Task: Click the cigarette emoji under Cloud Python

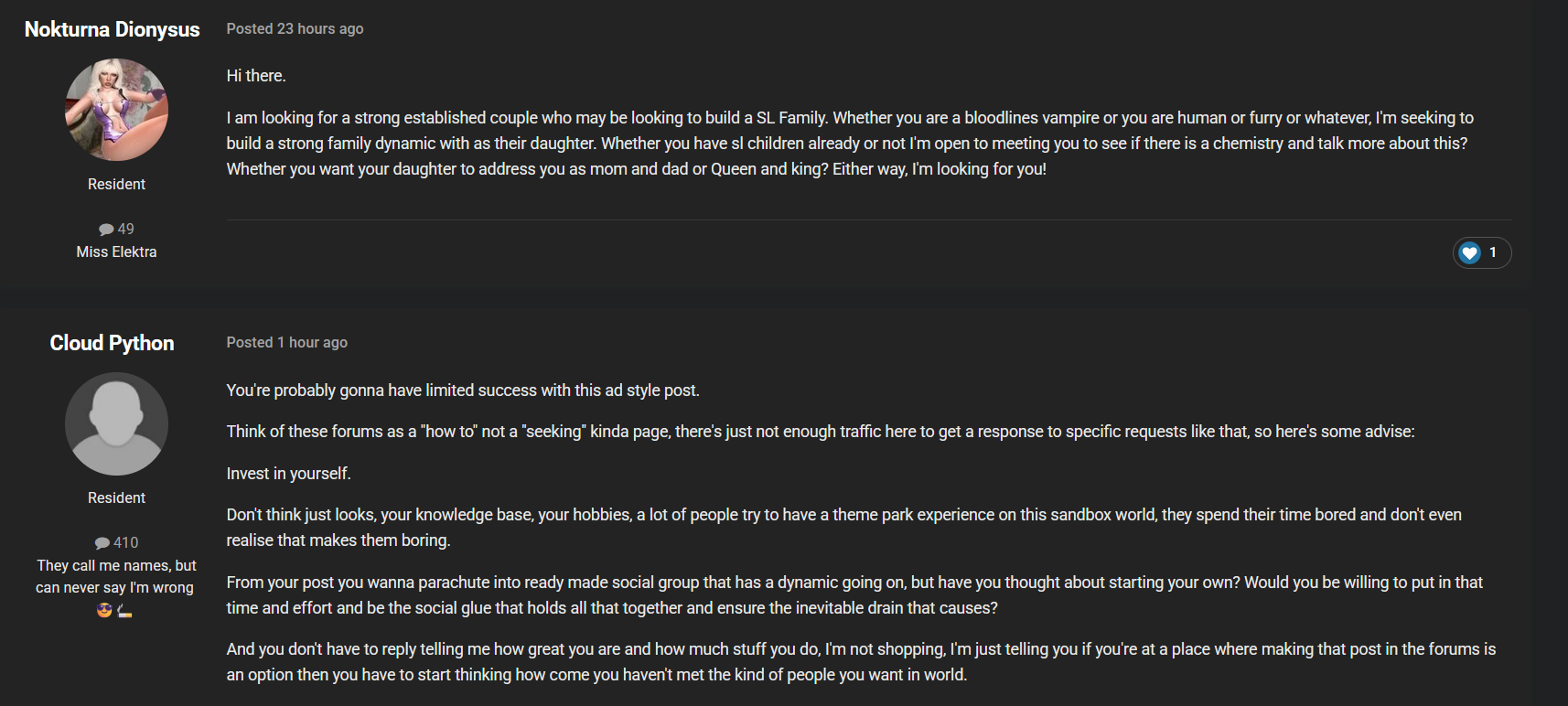Action: pyautogui.click(x=125, y=611)
